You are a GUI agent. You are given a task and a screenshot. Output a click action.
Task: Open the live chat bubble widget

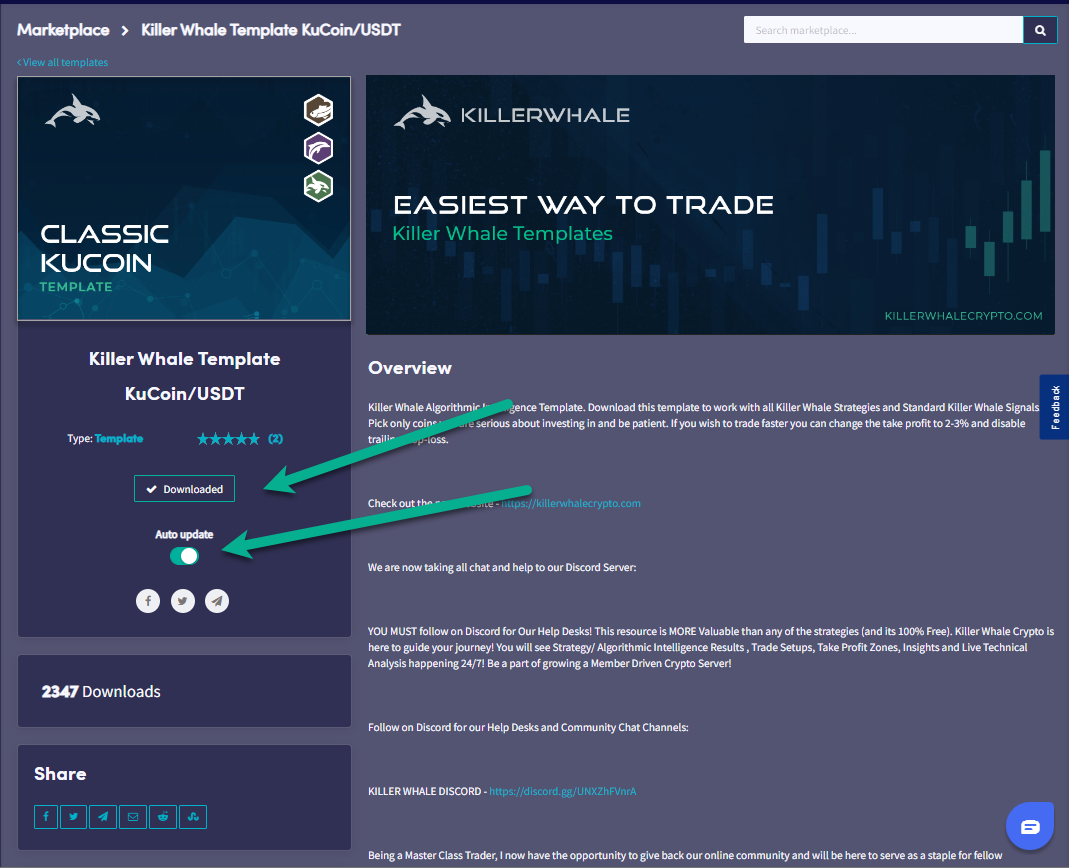coord(1031,827)
